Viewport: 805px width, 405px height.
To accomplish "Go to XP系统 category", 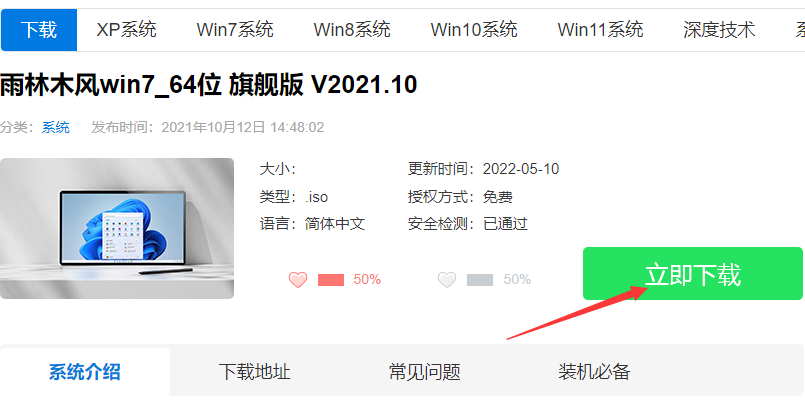I will [x=126, y=30].
